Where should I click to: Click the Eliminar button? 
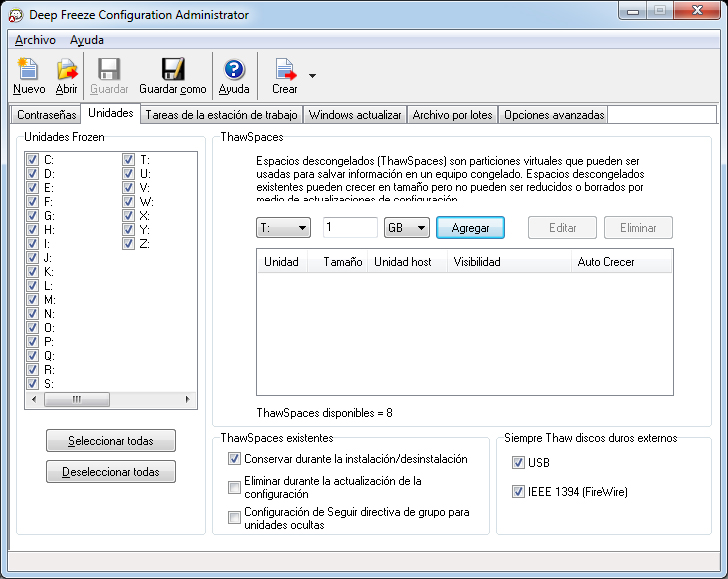638,228
